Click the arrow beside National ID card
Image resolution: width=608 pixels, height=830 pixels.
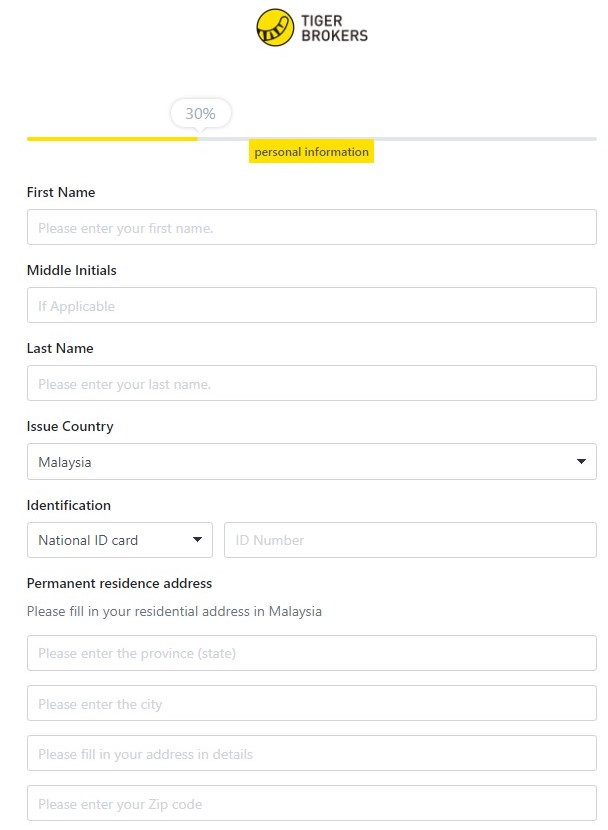197,540
